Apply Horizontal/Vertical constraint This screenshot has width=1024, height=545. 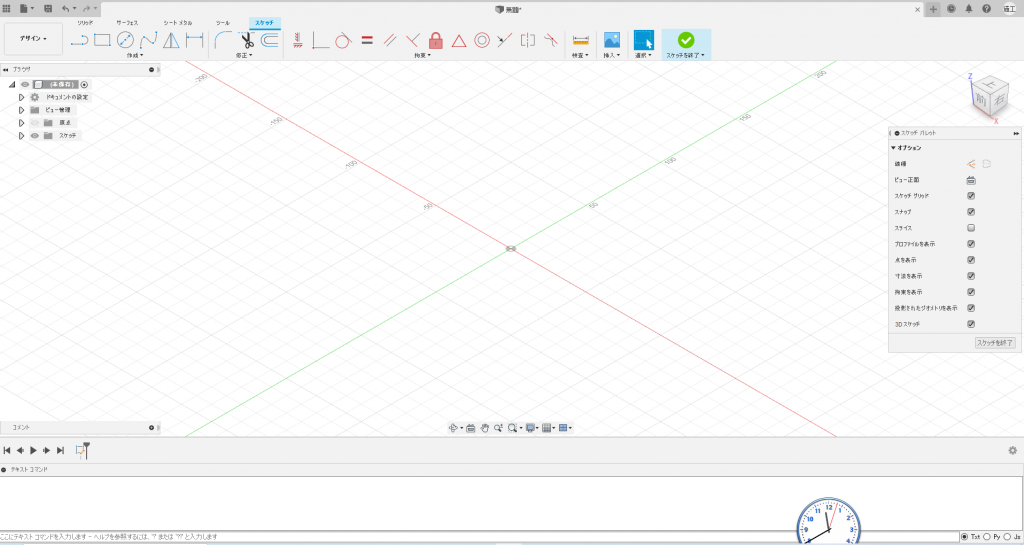pyautogui.click(x=297, y=40)
